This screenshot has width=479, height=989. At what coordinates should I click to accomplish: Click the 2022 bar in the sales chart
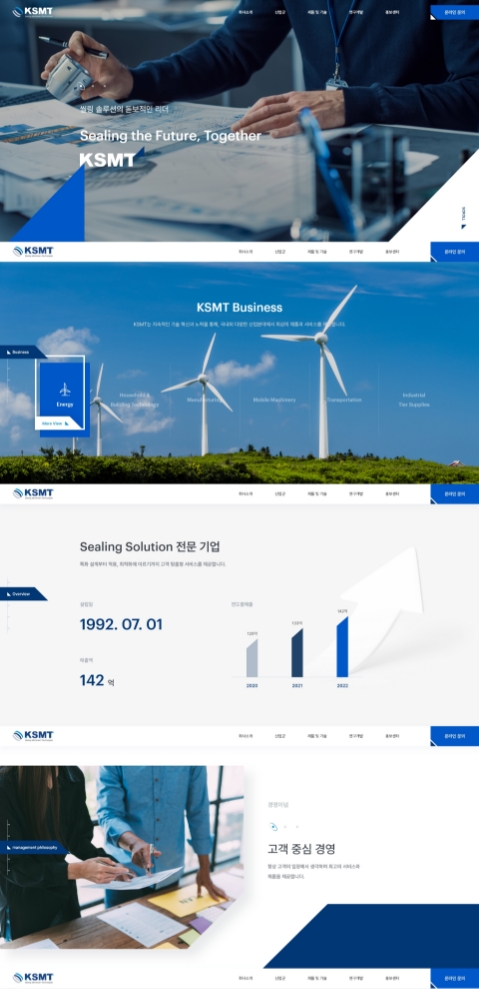tap(342, 647)
